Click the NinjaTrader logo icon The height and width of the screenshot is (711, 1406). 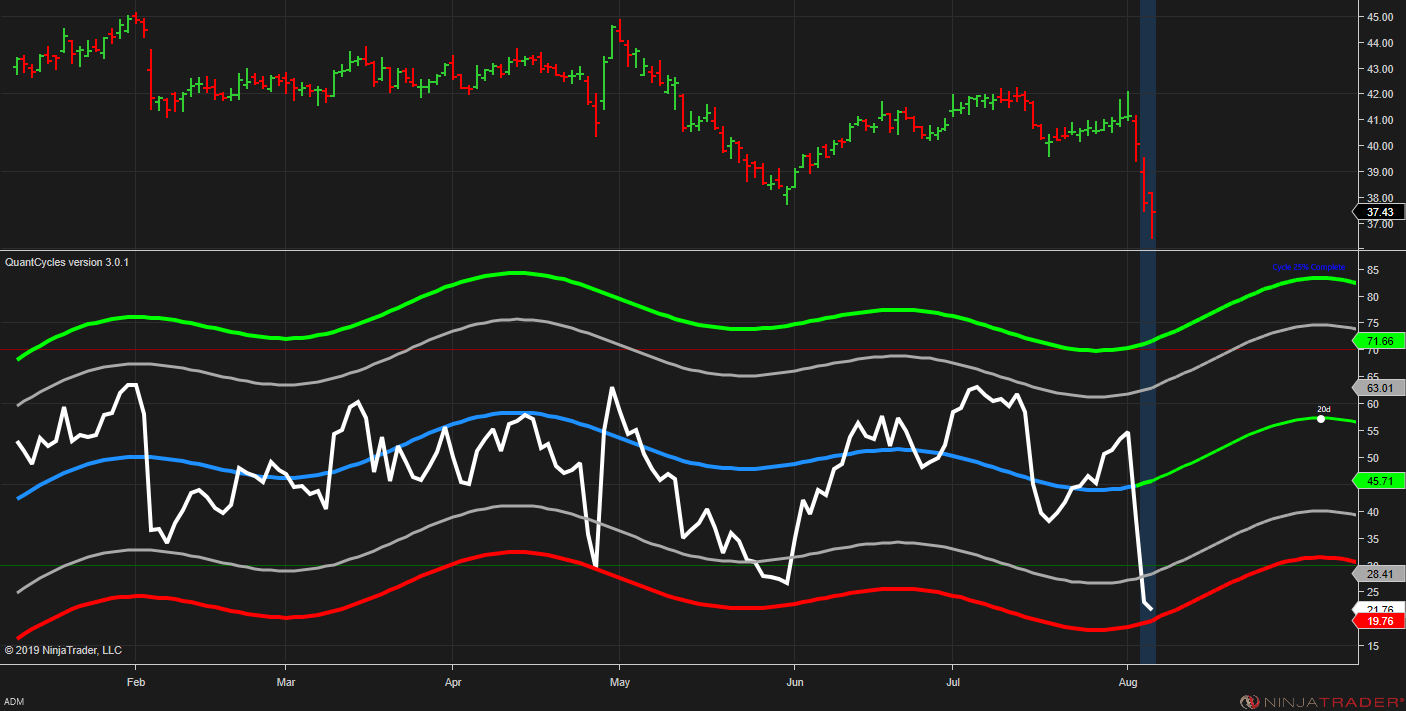[1247, 702]
